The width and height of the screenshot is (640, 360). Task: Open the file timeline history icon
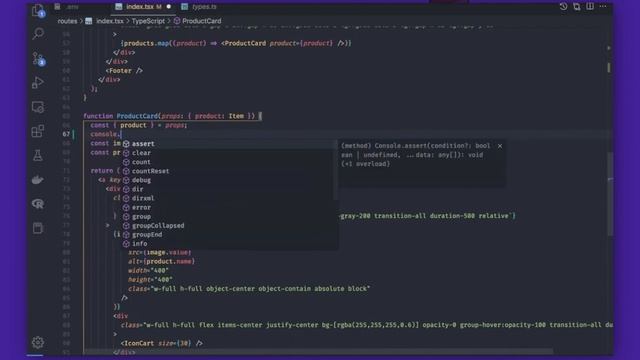coord(563,7)
